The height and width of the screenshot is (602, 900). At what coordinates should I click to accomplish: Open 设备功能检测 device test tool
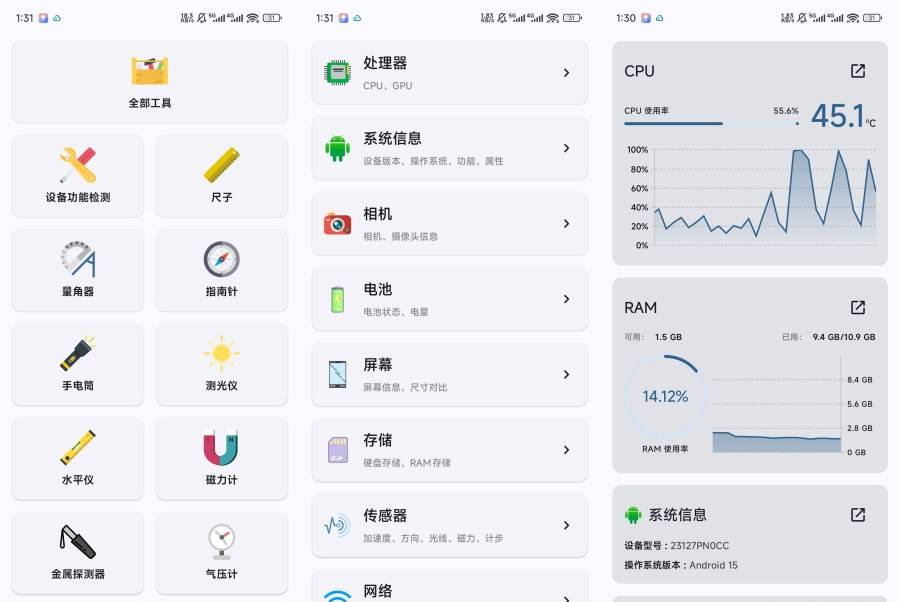coord(78,176)
